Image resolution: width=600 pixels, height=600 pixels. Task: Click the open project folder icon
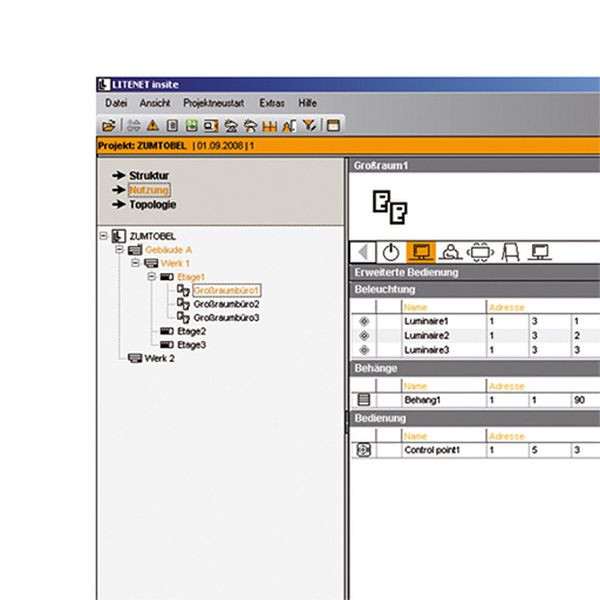tap(108, 125)
